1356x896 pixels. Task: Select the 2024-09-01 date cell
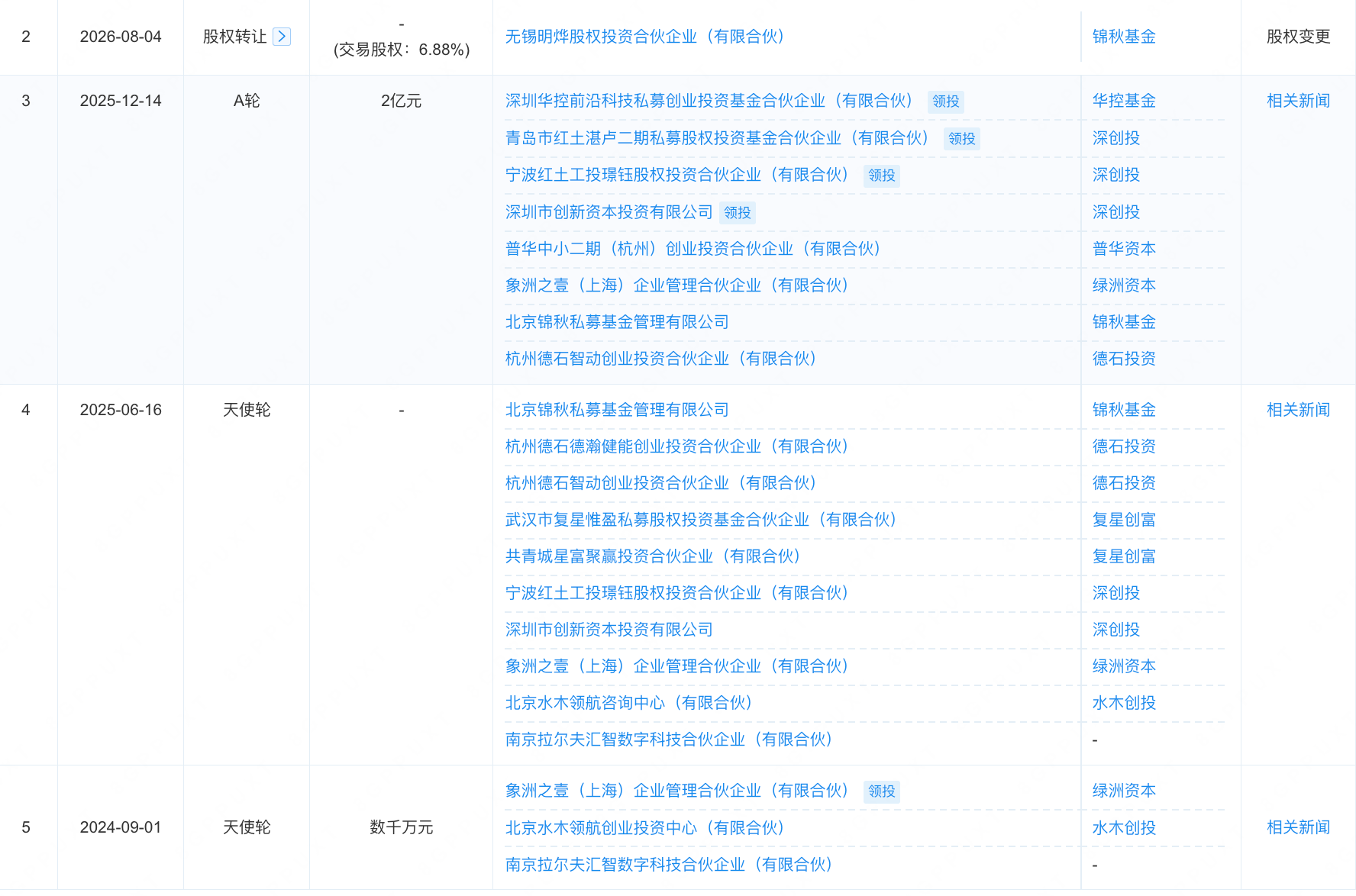(x=121, y=827)
